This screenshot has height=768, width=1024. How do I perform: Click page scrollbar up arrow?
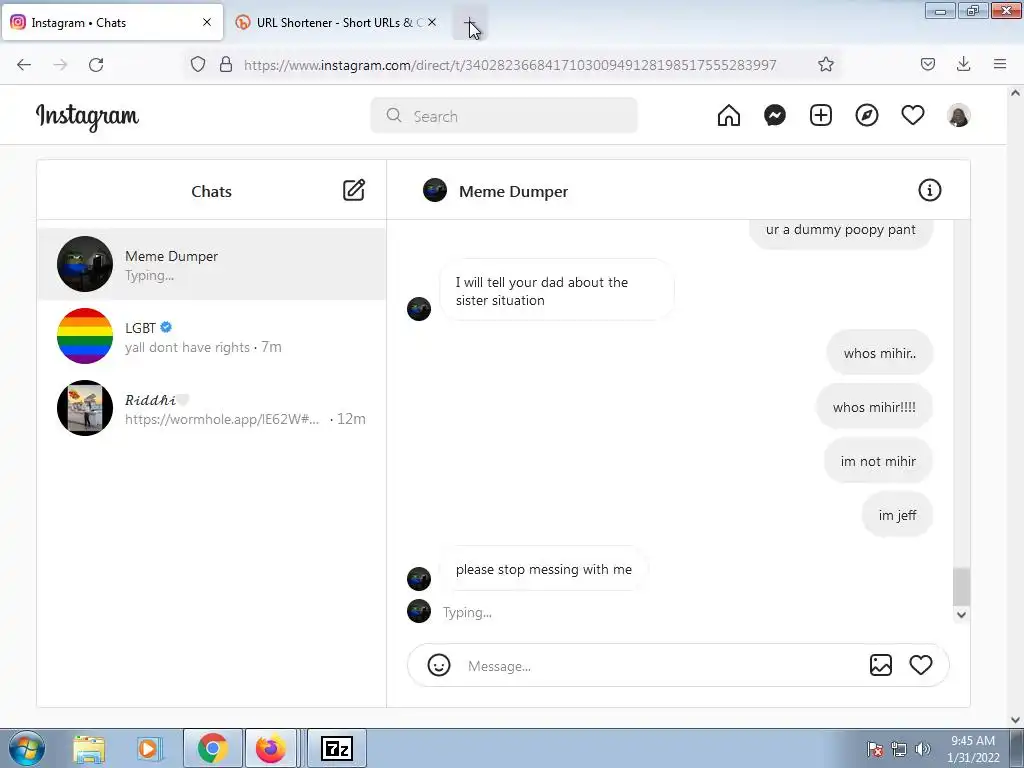point(1015,93)
